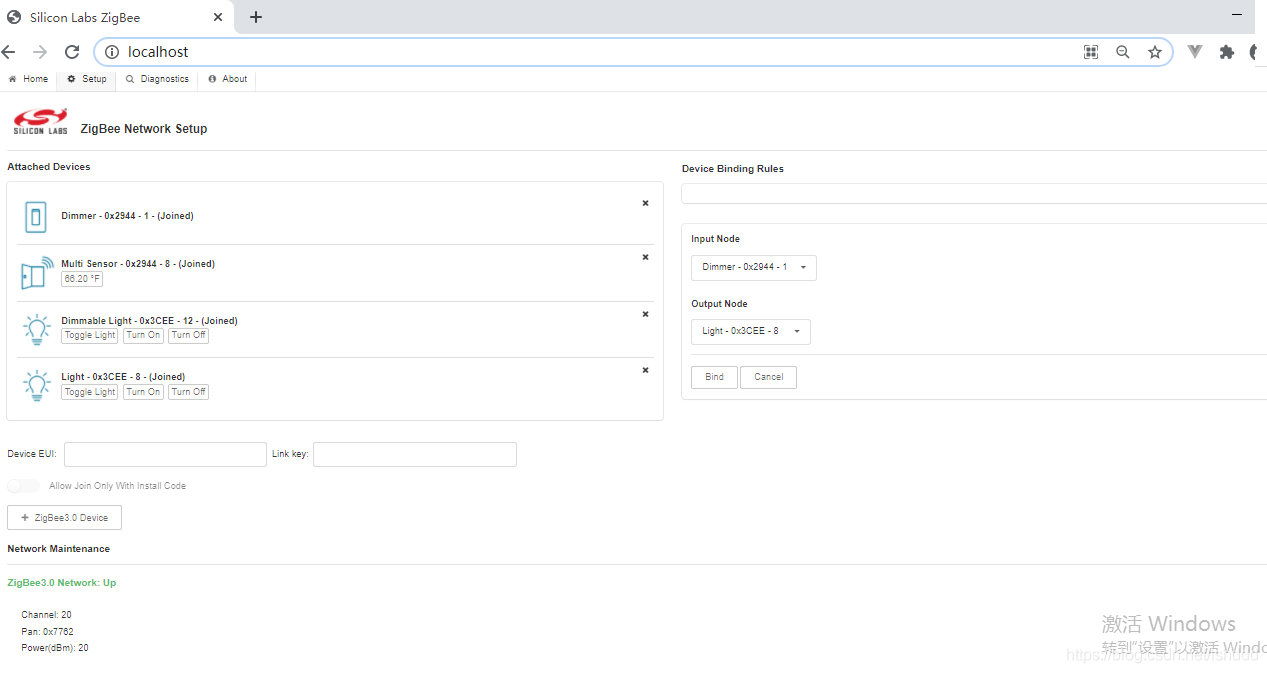The height and width of the screenshot is (673, 1267).
Task: Turn On the Light 0x3CEE-8
Action: 143,392
